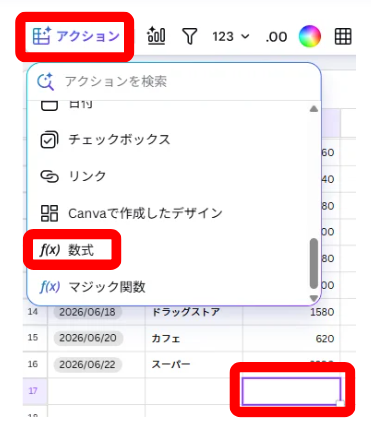This screenshot has height=439, width=371.
Task: Click the アクションを検索 search field
Action: click(173, 81)
